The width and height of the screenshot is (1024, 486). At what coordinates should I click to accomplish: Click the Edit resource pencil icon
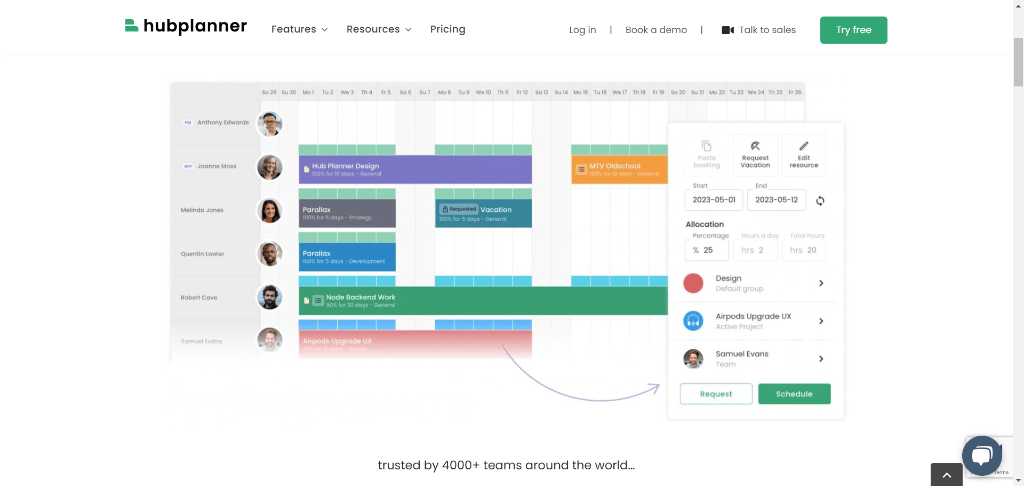(804, 146)
